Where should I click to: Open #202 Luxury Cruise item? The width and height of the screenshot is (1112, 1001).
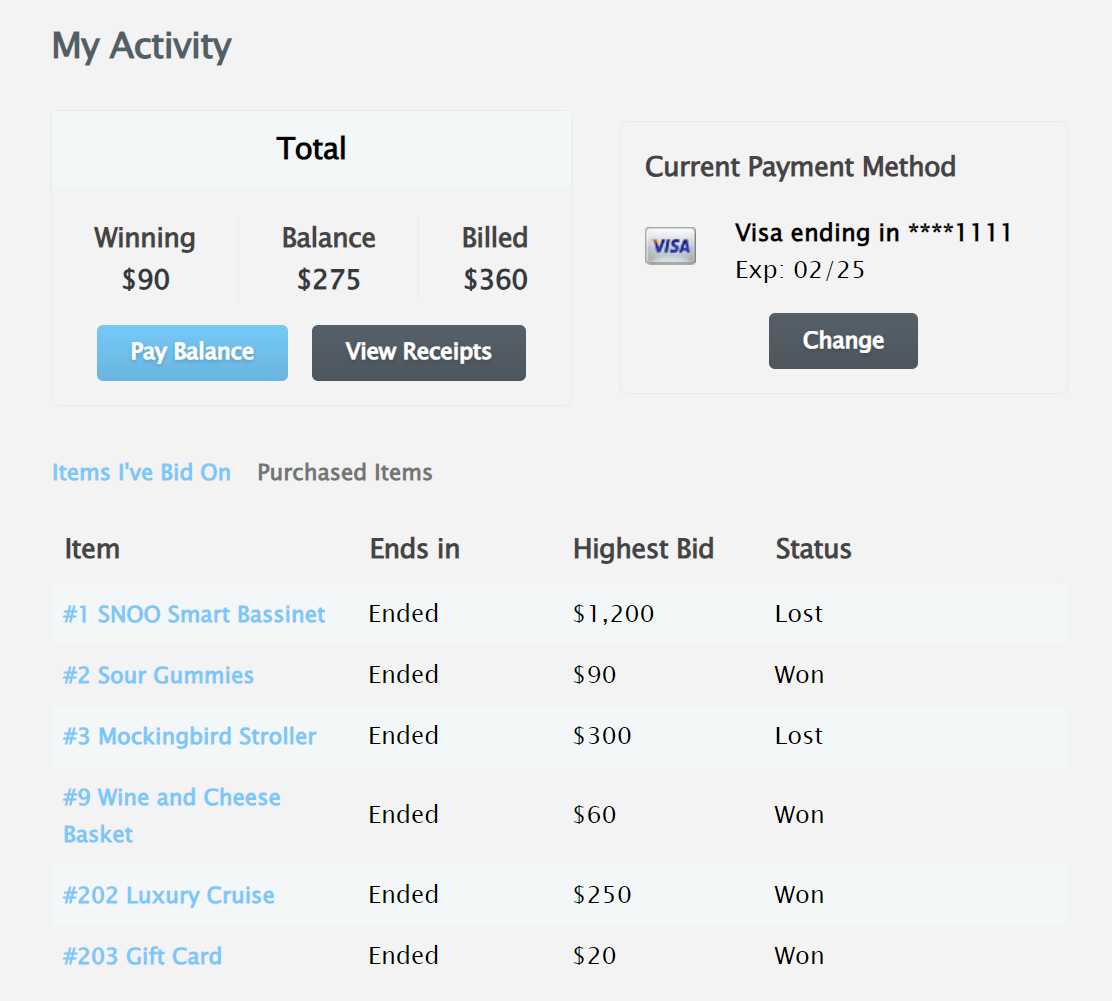169,895
